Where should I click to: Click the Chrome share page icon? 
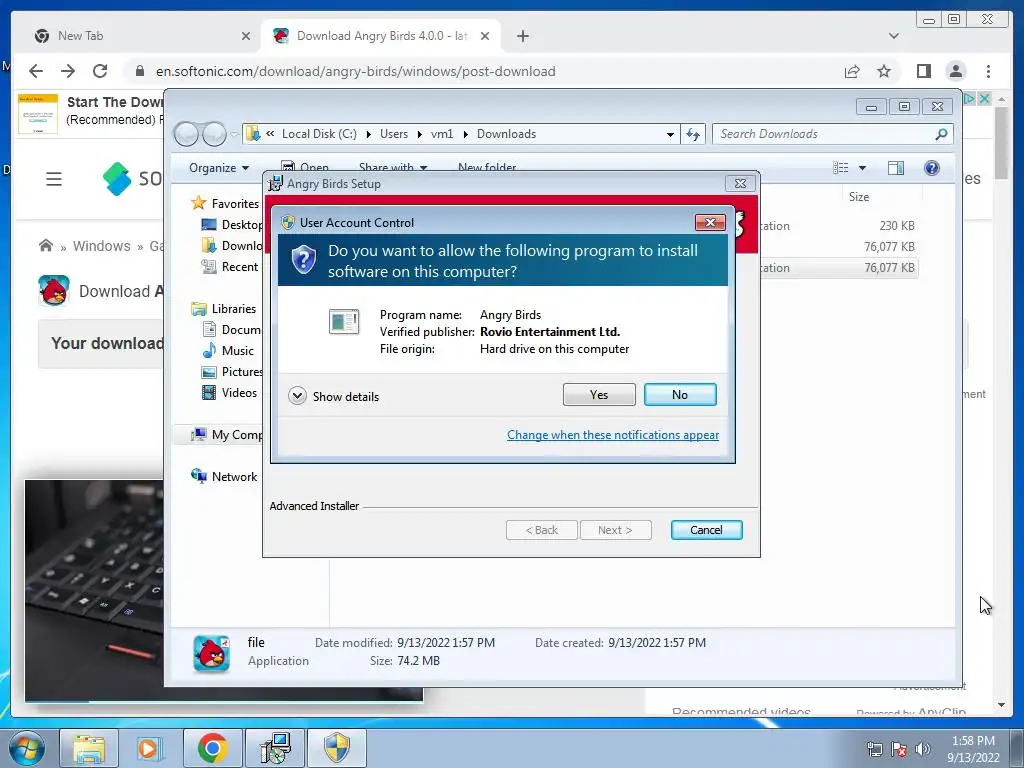tap(852, 71)
